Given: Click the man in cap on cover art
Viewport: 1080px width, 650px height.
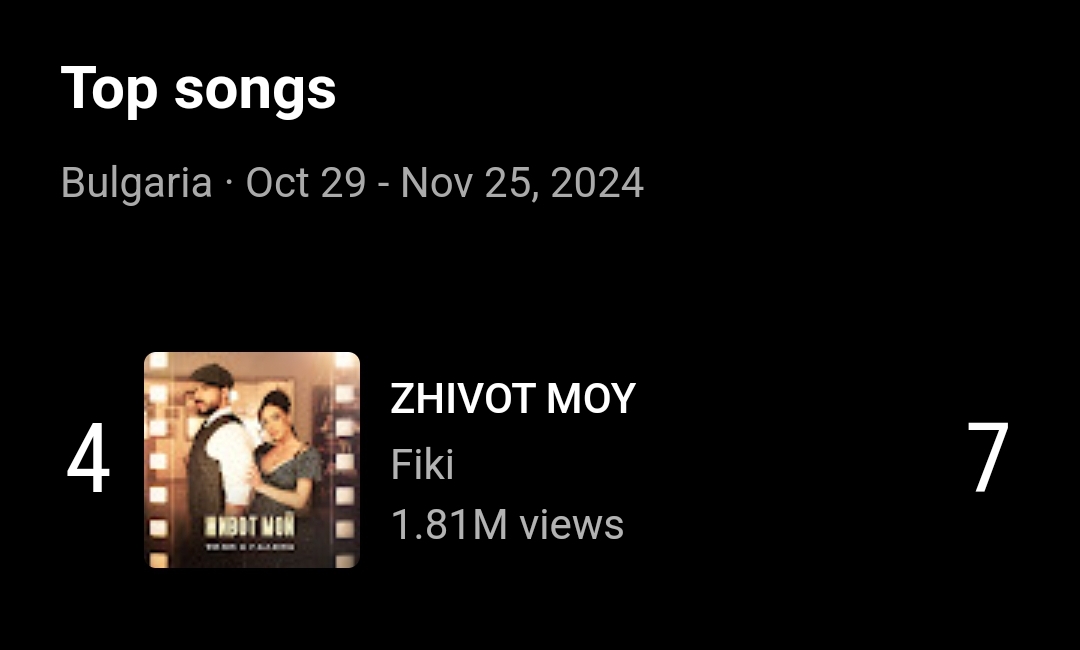Looking at the screenshot, I should pyautogui.click(x=215, y=441).
